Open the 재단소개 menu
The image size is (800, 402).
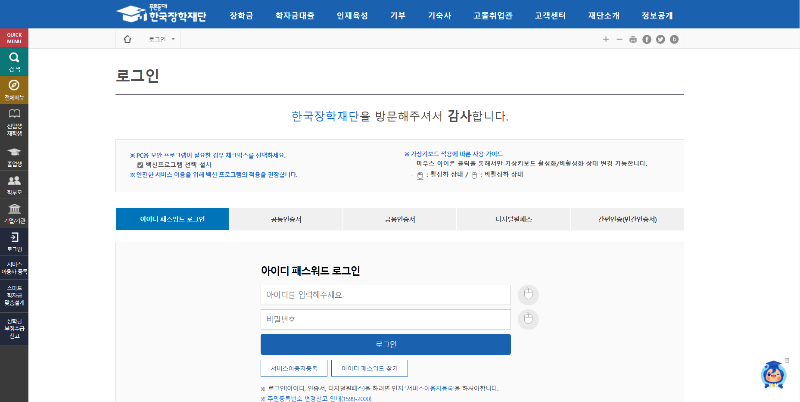click(x=604, y=15)
